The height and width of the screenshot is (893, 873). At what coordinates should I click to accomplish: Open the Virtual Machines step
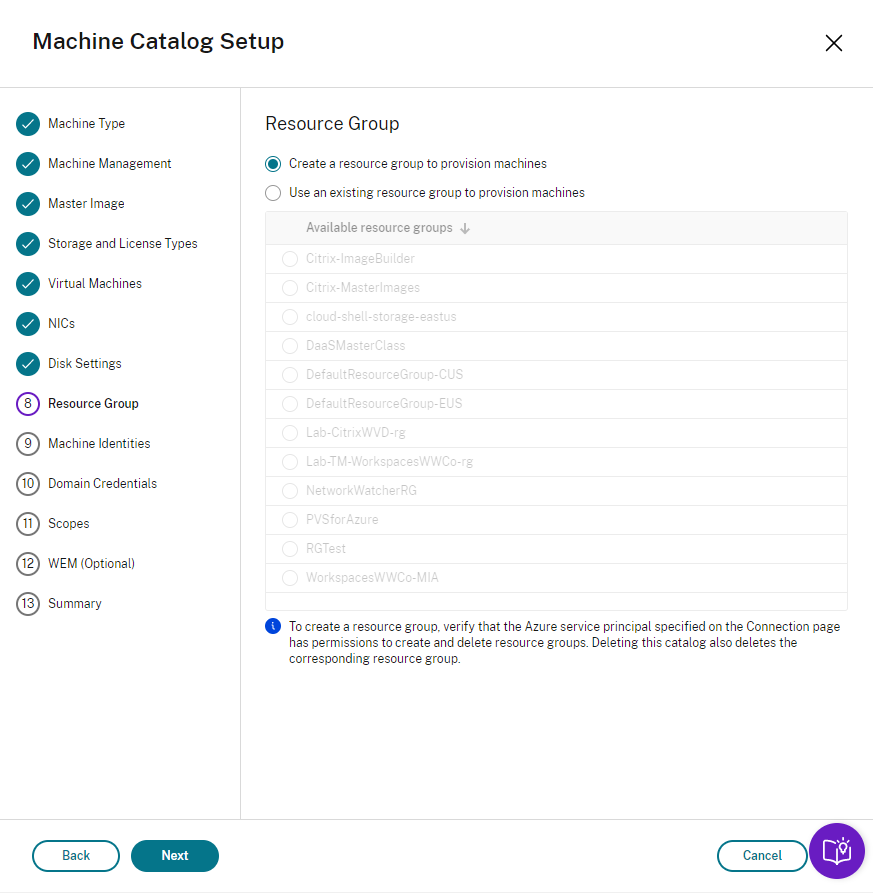[95, 284]
